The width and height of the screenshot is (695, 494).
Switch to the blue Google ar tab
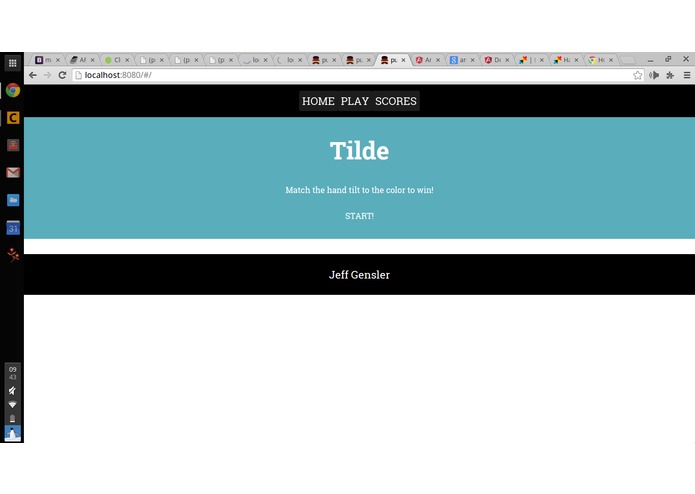coord(460,60)
